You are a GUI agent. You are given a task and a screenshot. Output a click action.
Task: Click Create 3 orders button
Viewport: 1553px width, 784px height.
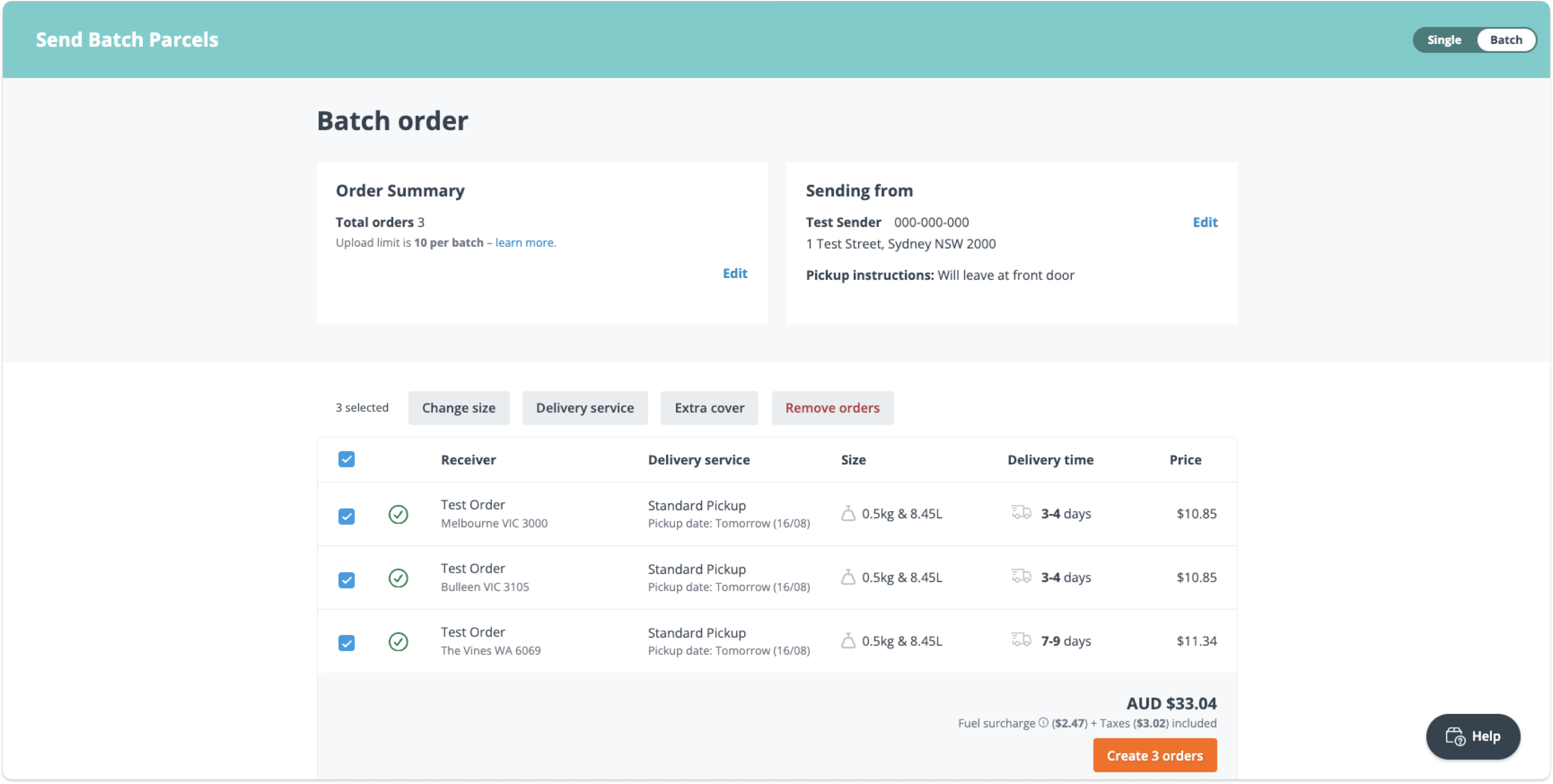(x=1155, y=755)
